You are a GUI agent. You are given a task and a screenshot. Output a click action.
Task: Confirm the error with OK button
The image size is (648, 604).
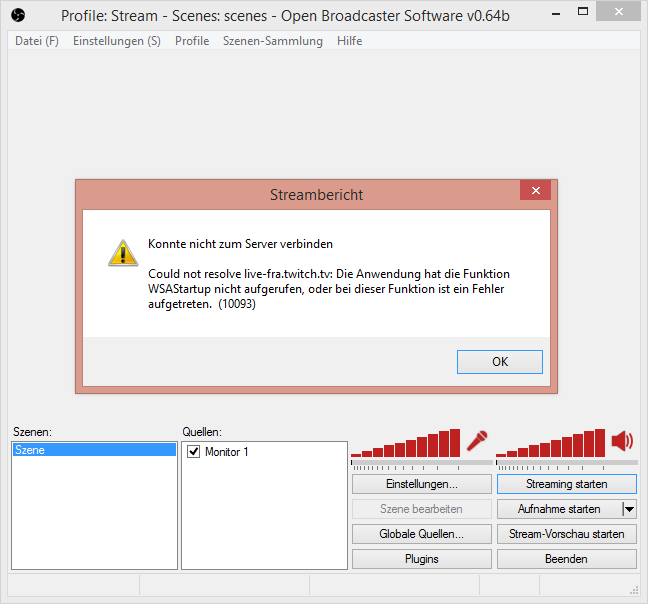(500, 362)
